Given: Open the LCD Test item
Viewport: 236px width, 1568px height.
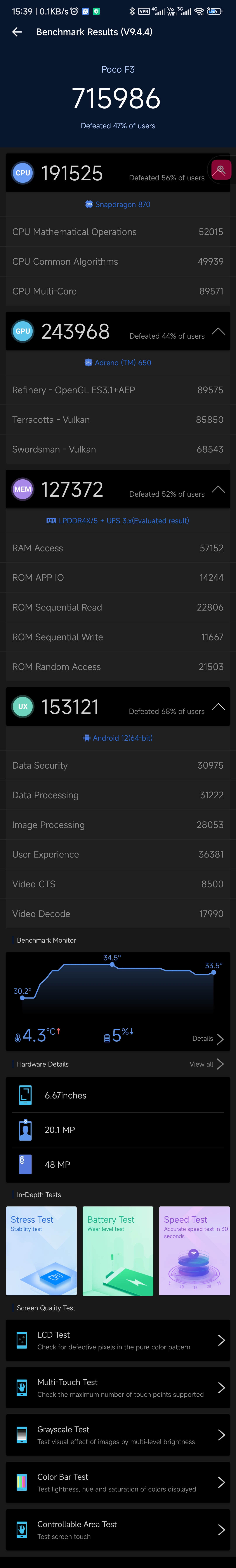Looking at the screenshot, I should 118,1340.
